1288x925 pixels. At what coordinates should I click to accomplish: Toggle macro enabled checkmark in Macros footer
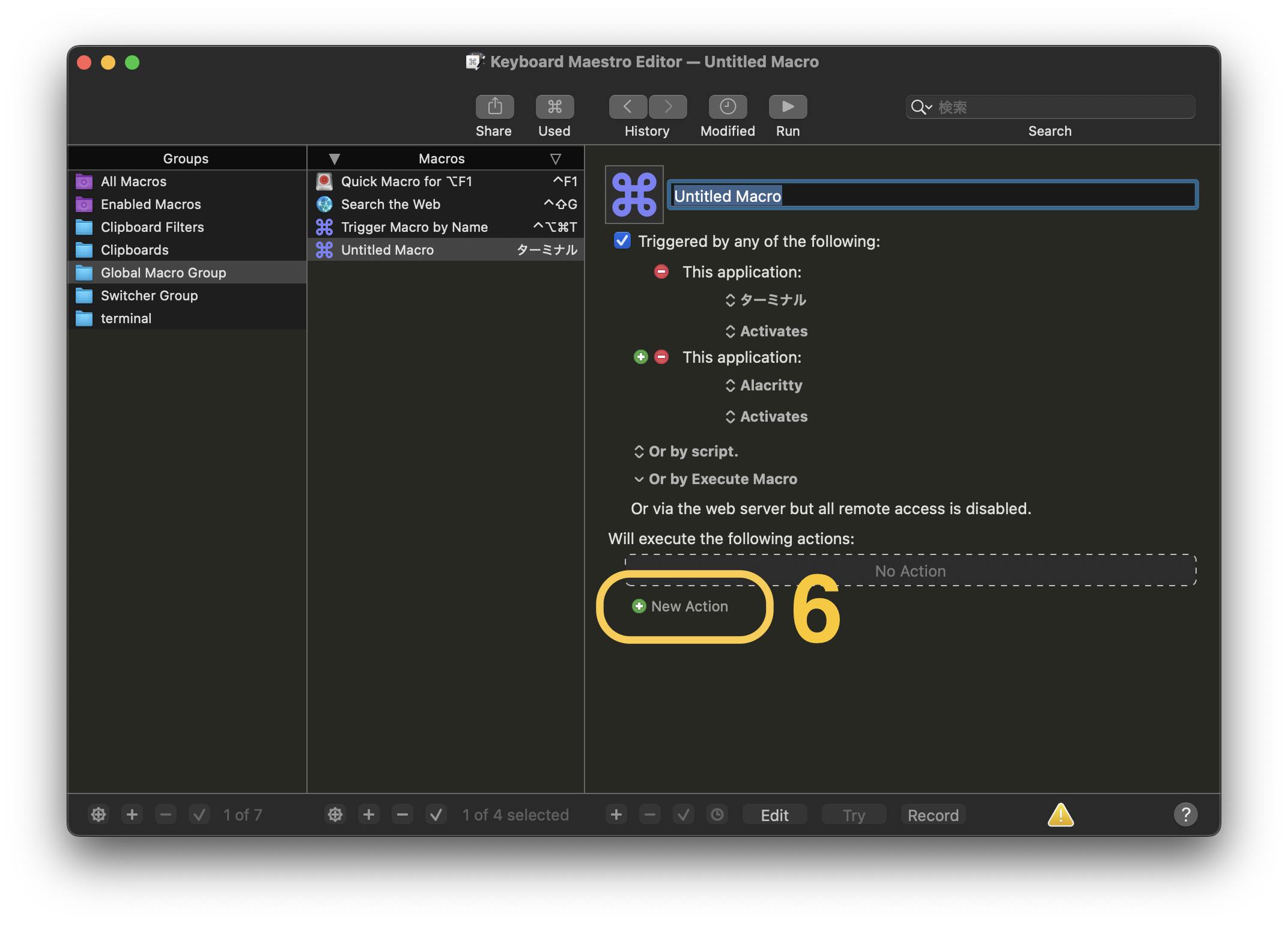click(x=436, y=815)
